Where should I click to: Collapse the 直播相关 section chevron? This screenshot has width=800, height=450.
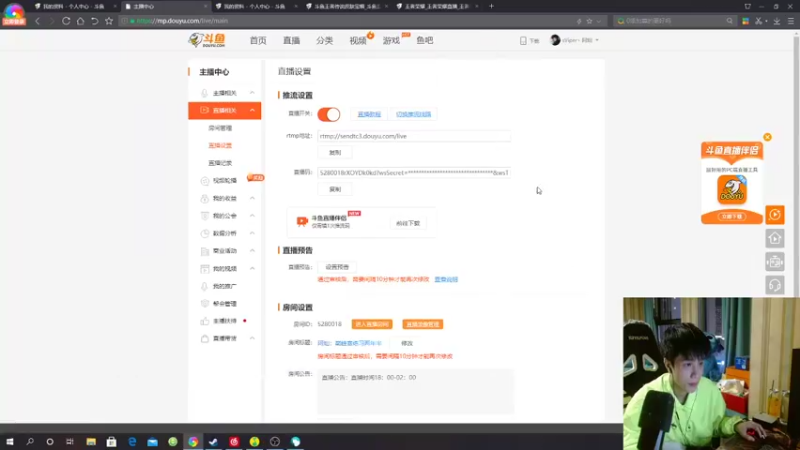(x=252, y=110)
